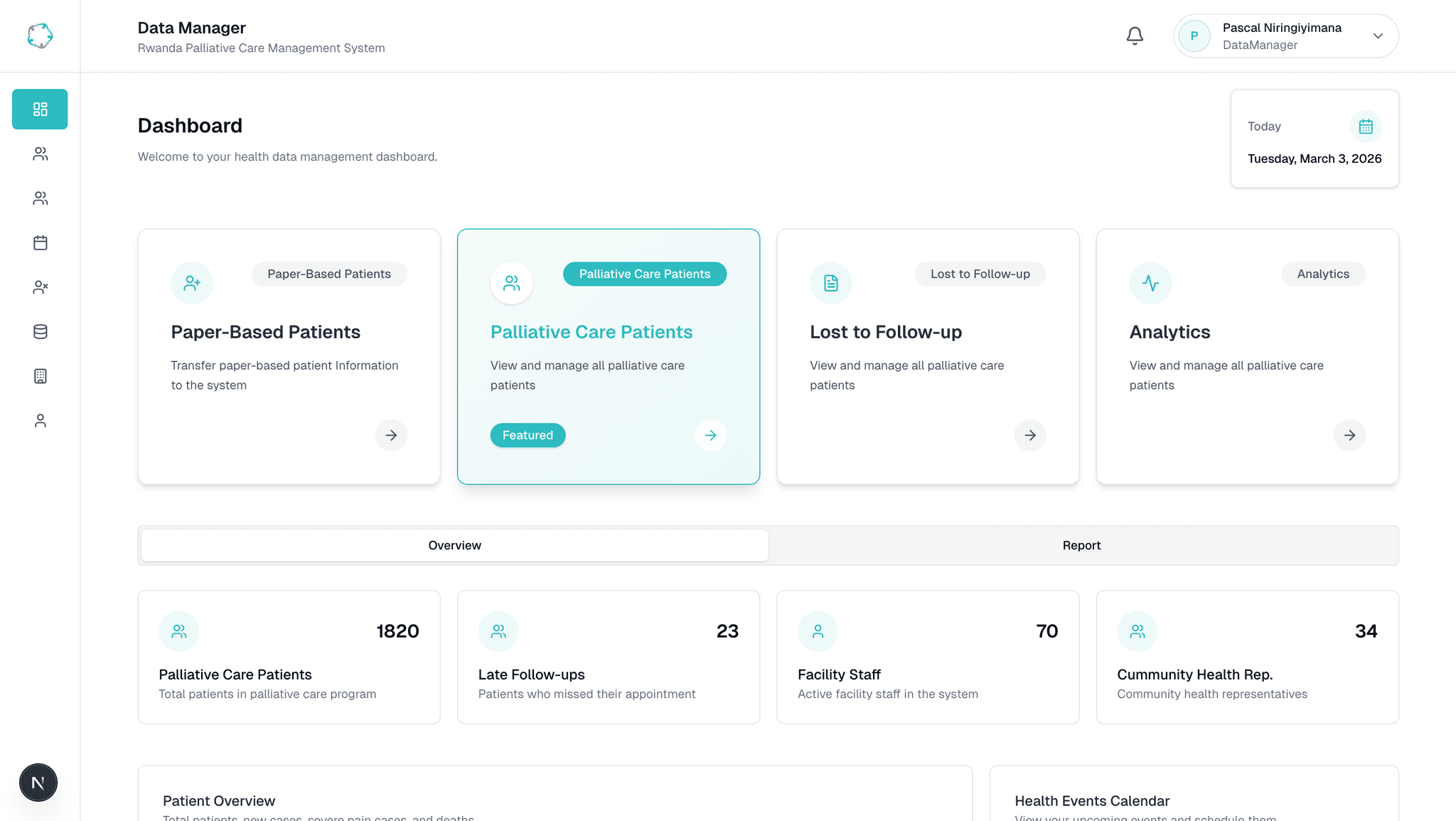Image resolution: width=1456 pixels, height=821 pixels.
Task: Click the calendar icon in sidebar
Action: click(x=40, y=242)
